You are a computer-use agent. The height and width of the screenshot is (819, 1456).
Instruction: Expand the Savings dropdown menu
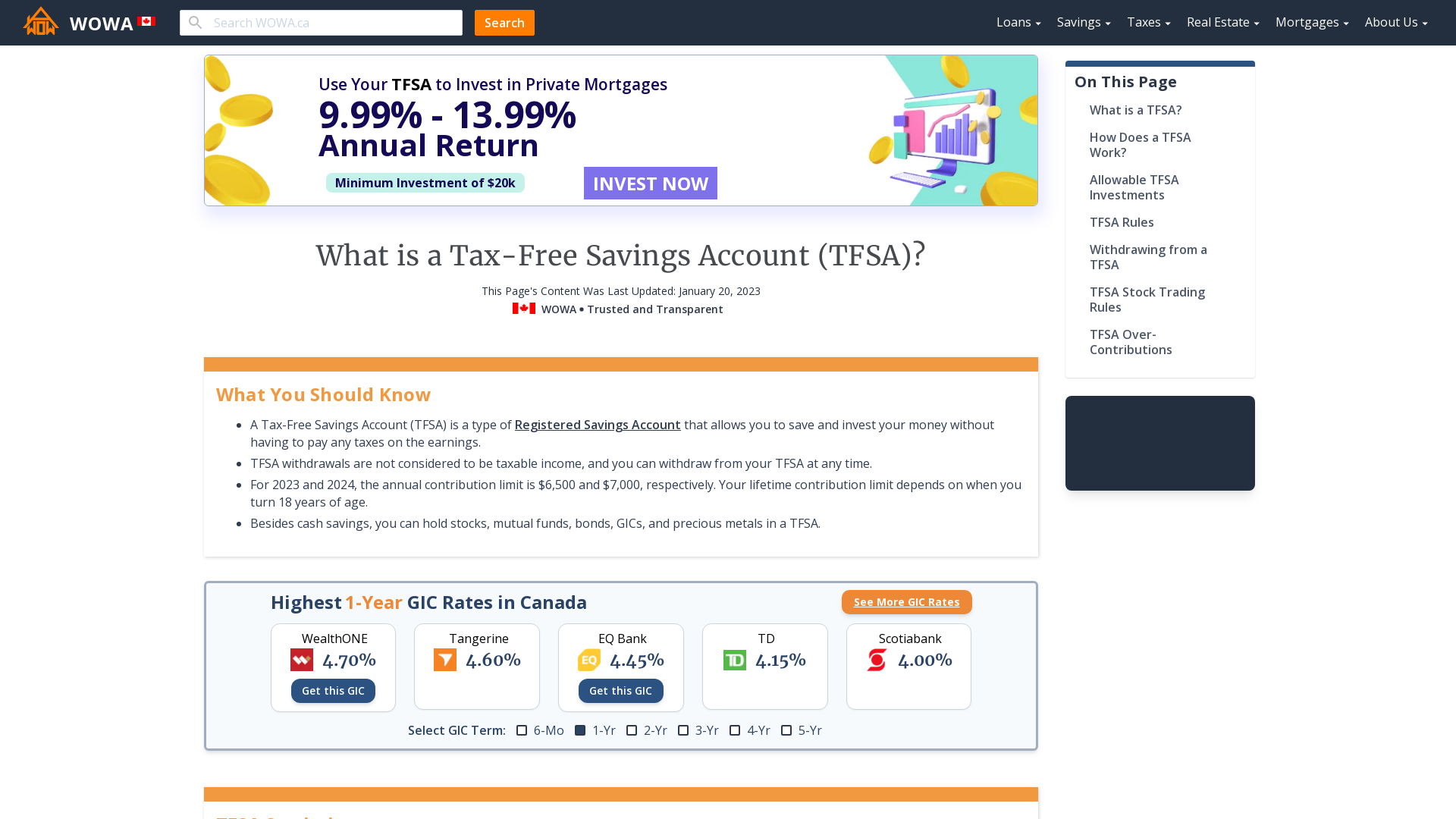[1084, 22]
